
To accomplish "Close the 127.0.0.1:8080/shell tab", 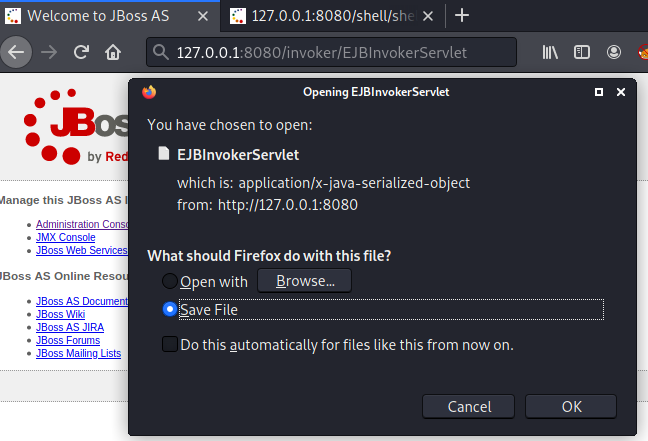I will (428, 16).
